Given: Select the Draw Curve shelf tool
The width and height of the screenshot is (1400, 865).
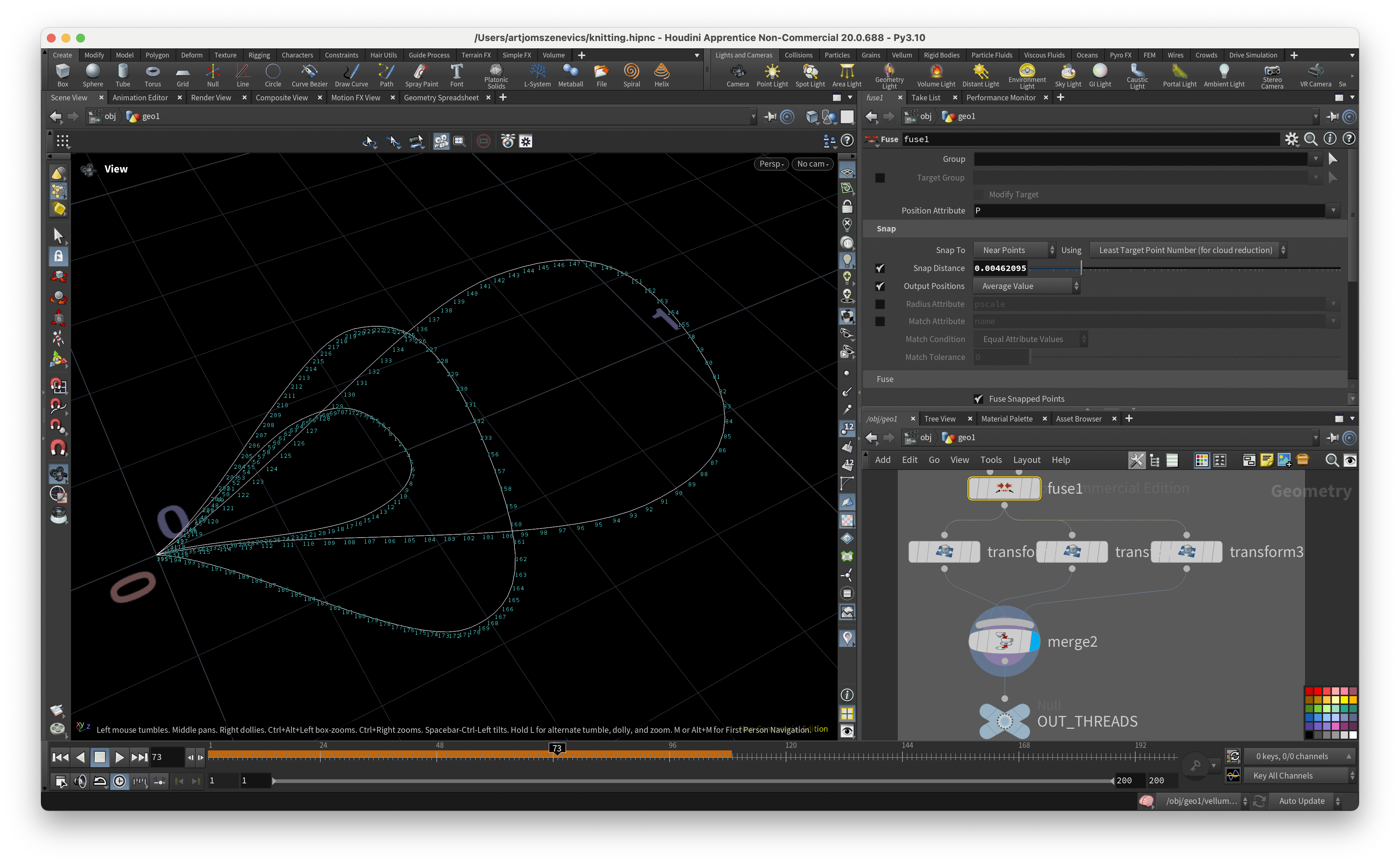Looking at the screenshot, I should (x=351, y=75).
